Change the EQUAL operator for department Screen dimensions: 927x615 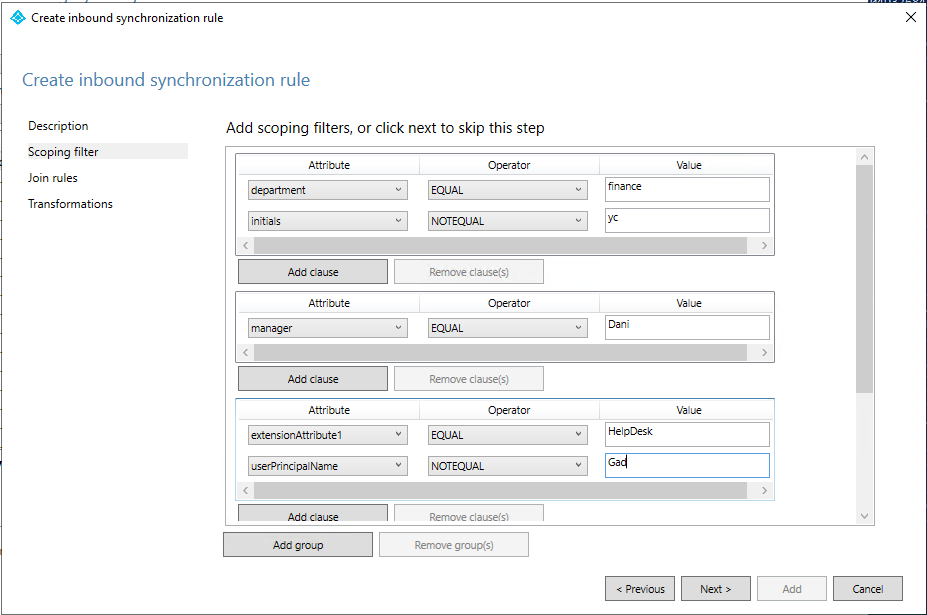(x=508, y=190)
